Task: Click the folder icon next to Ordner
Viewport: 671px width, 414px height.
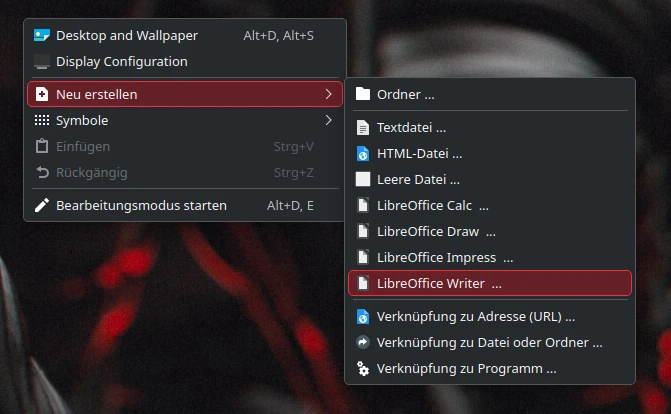Action: click(363, 94)
